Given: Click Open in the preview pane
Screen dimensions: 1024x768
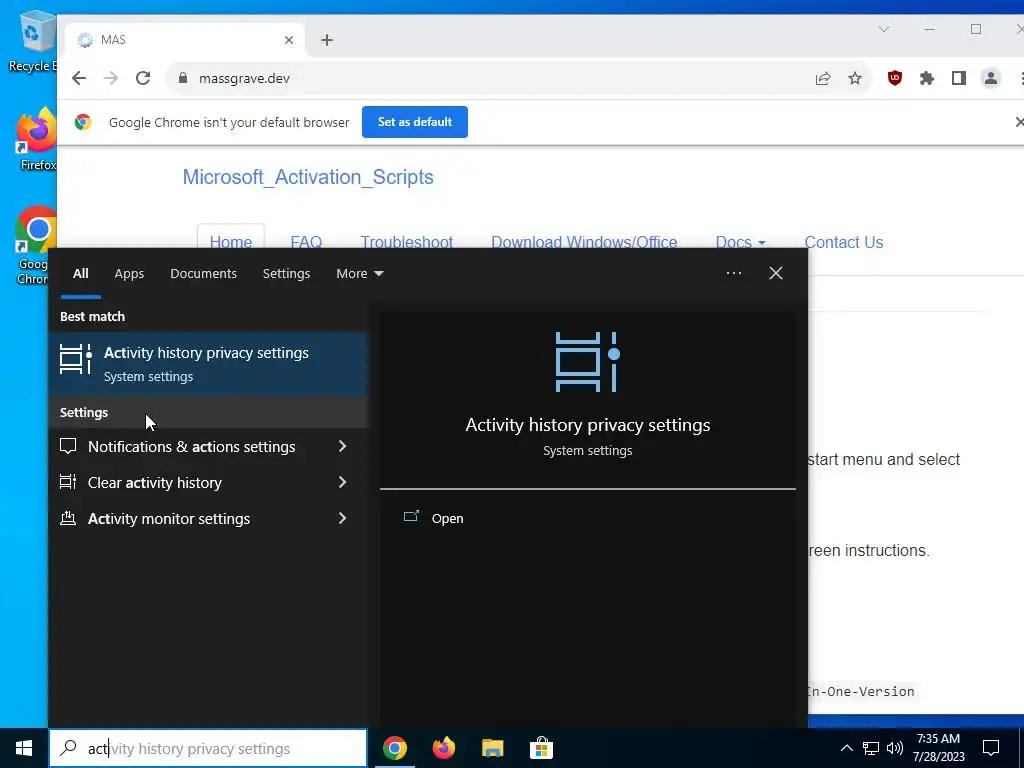Looking at the screenshot, I should coord(447,519).
